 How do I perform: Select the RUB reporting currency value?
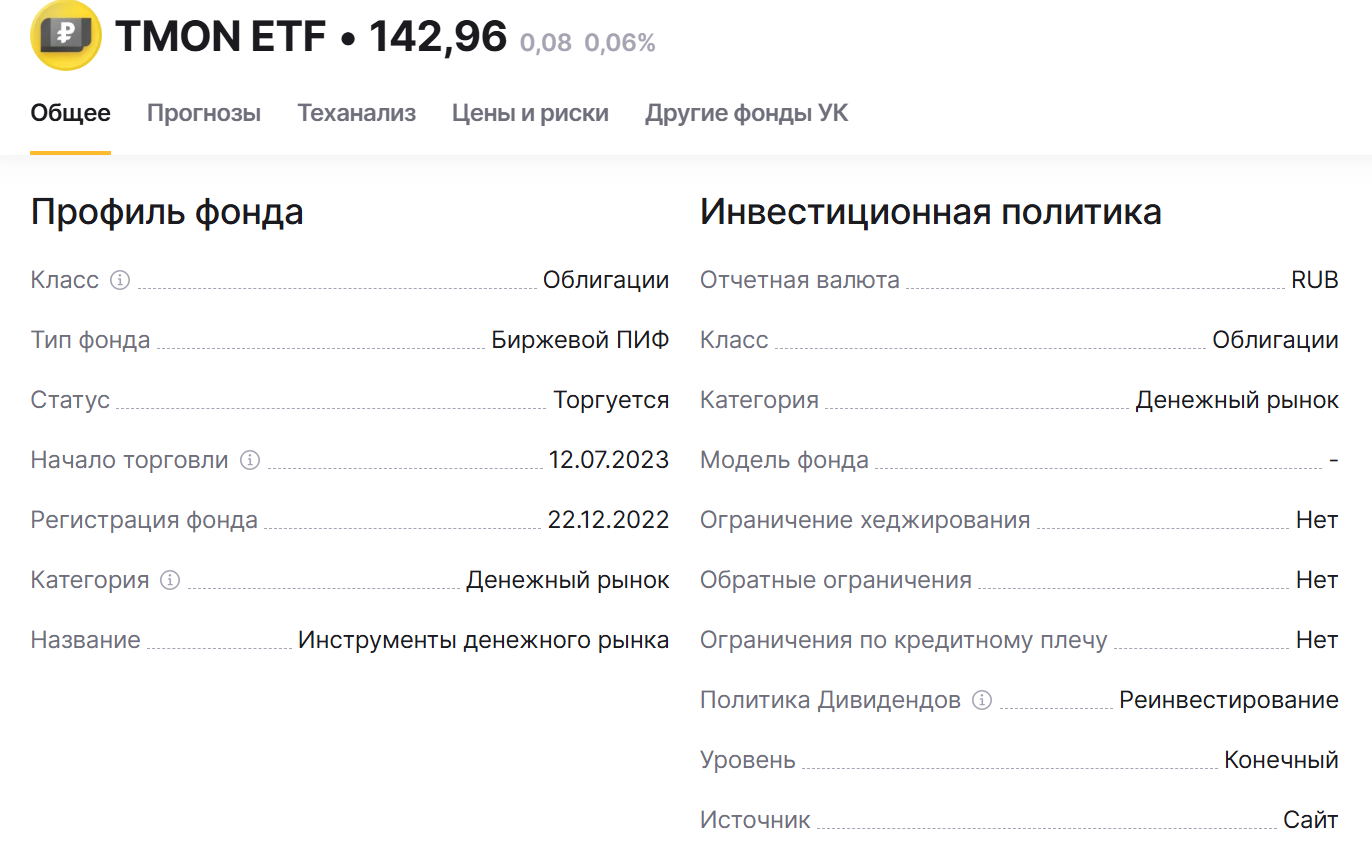point(1318,280)
